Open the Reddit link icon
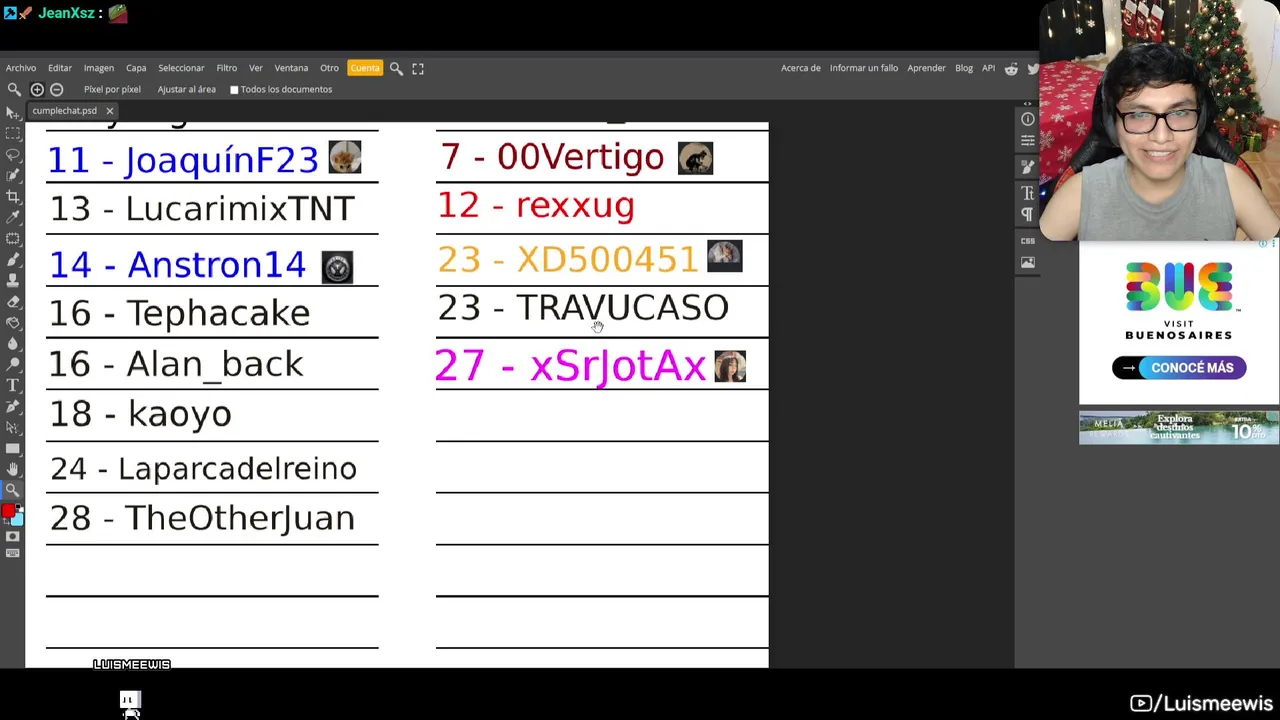This screenshot has height=720, width=1280. coord(1011,68)
